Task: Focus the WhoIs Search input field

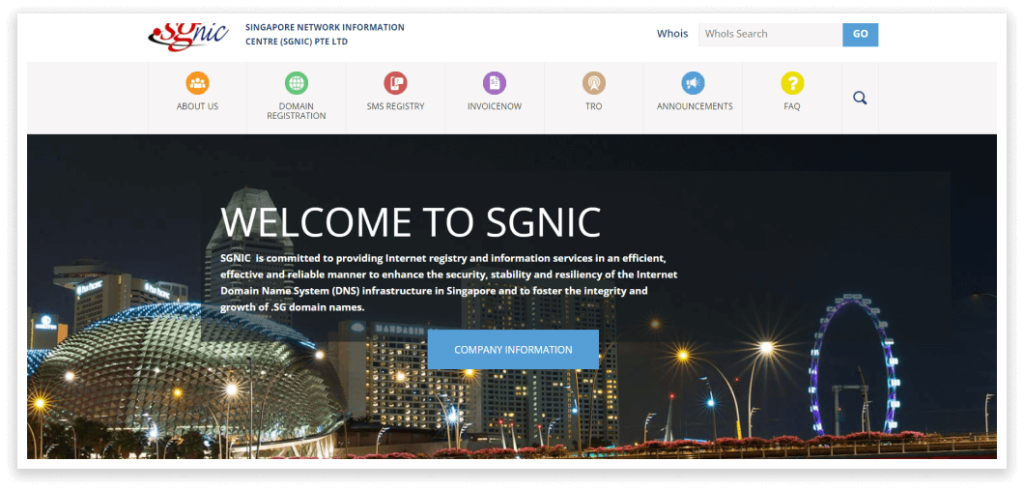Action: point(770,35)
